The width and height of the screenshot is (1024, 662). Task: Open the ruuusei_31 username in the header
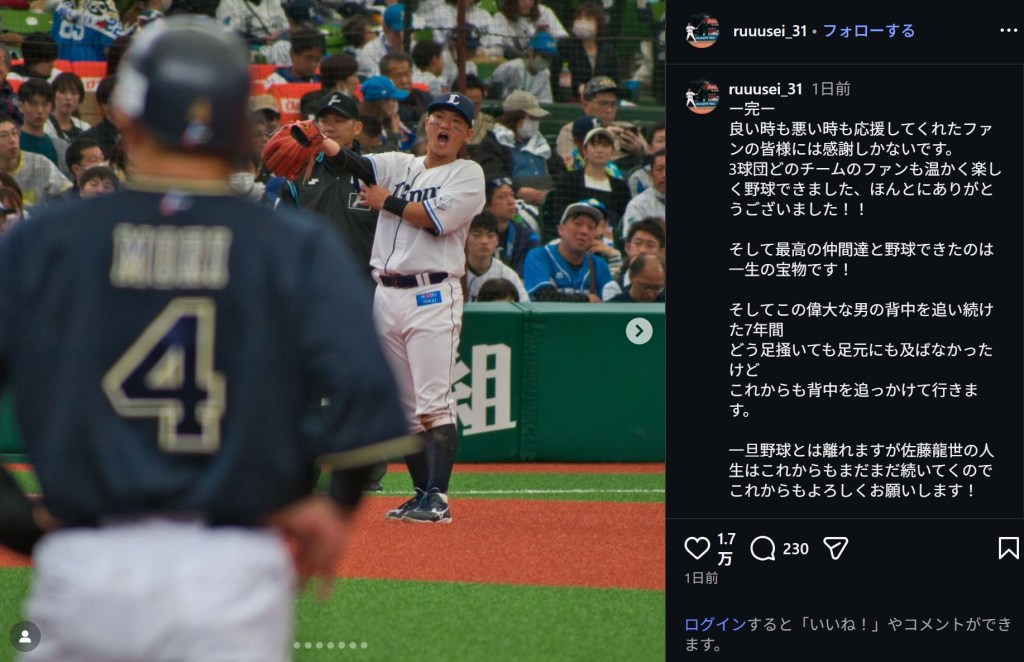[769, 31]
